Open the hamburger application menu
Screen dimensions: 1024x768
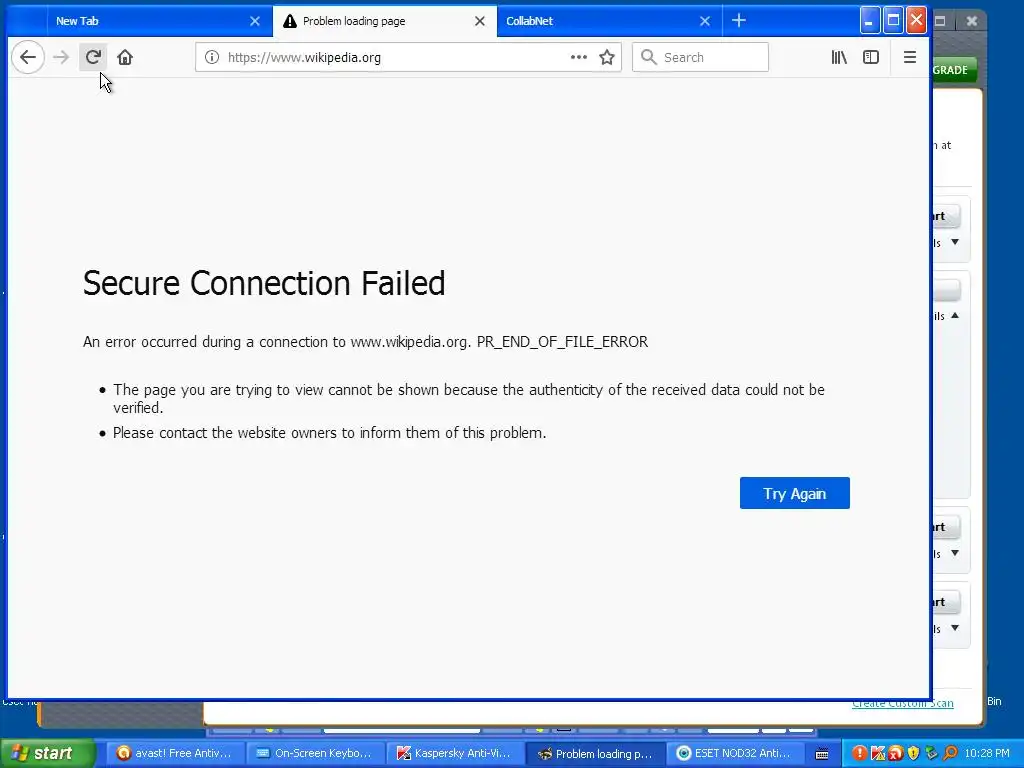click(910, 57)
